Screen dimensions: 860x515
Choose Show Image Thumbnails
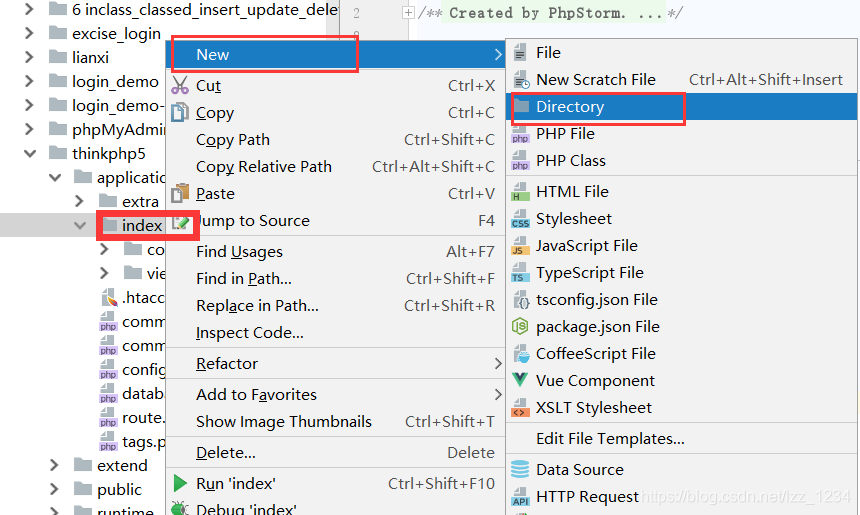pyautogui.click(x=335, y=422)
